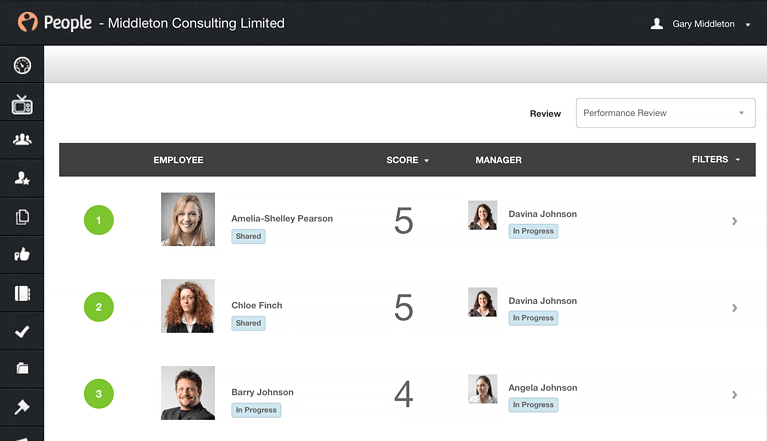
Task: Open Gary Middleton user menu
Action: 700,24
